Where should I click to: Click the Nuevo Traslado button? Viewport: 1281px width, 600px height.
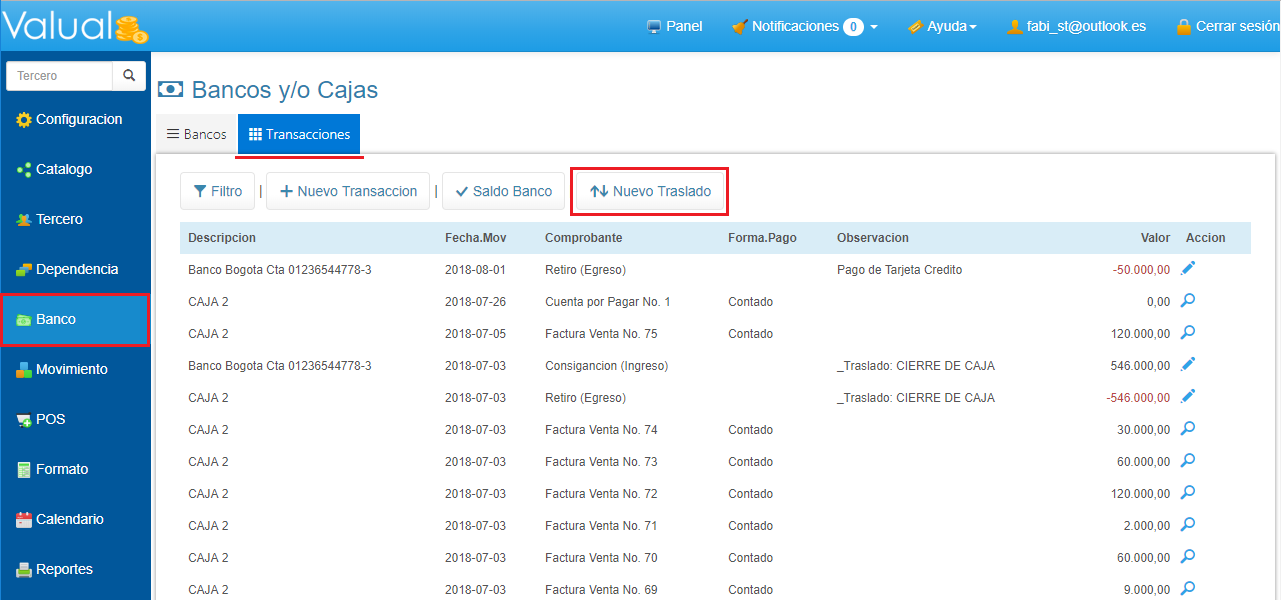click(650, 191)
